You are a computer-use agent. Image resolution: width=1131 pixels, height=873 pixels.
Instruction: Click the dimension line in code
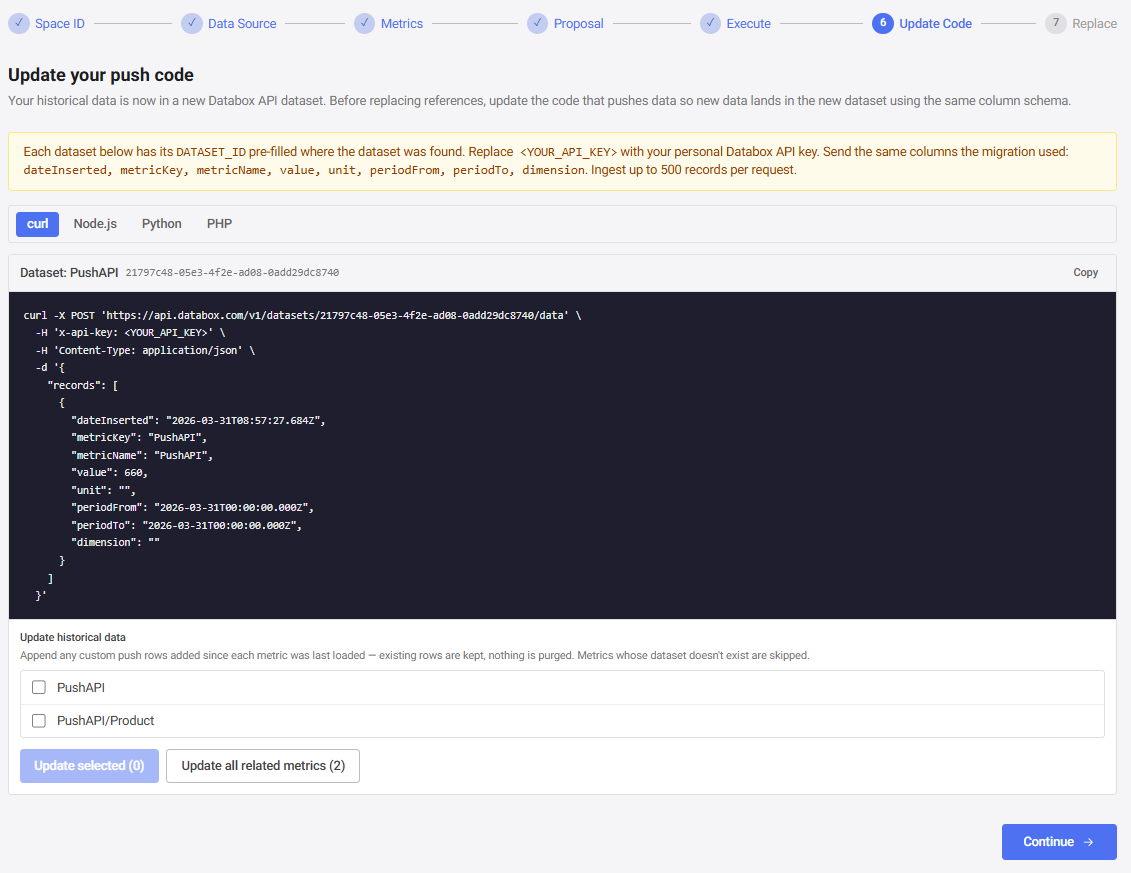tap(115, 543)
